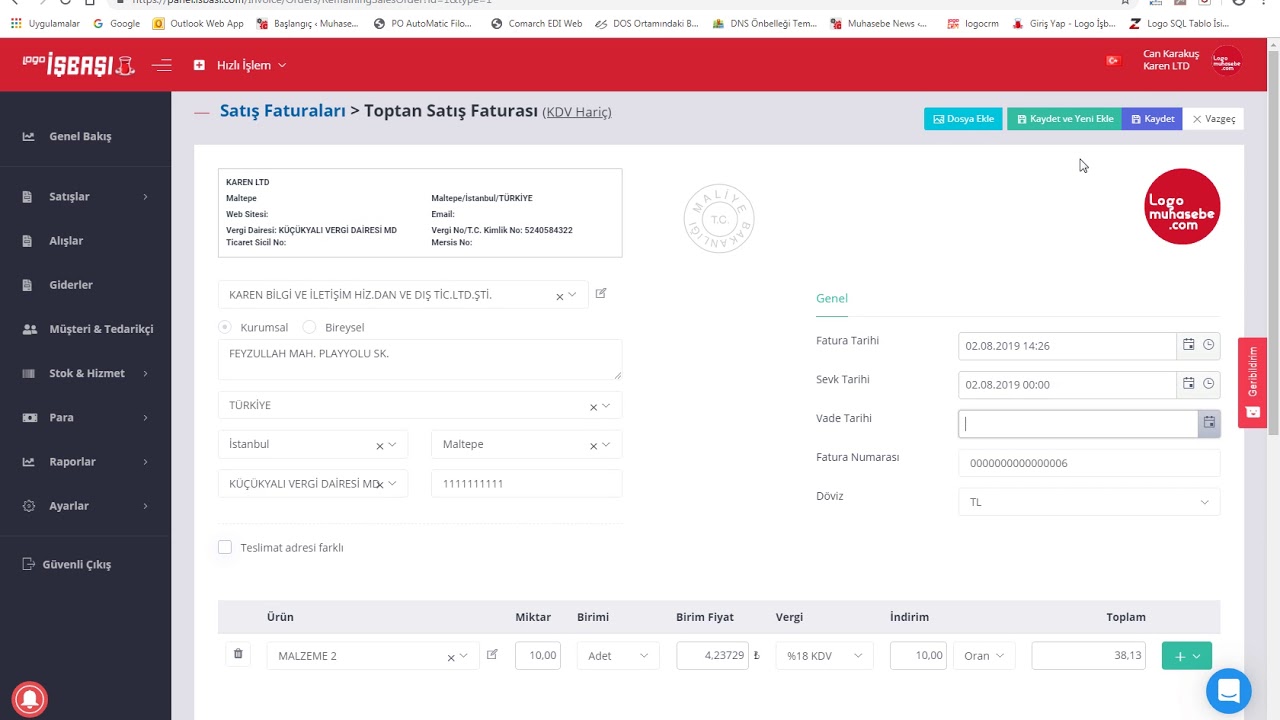This screenshot has height=720, width=1280.
Task: Click the KDV Hariç link
Action: click(577, 112)
